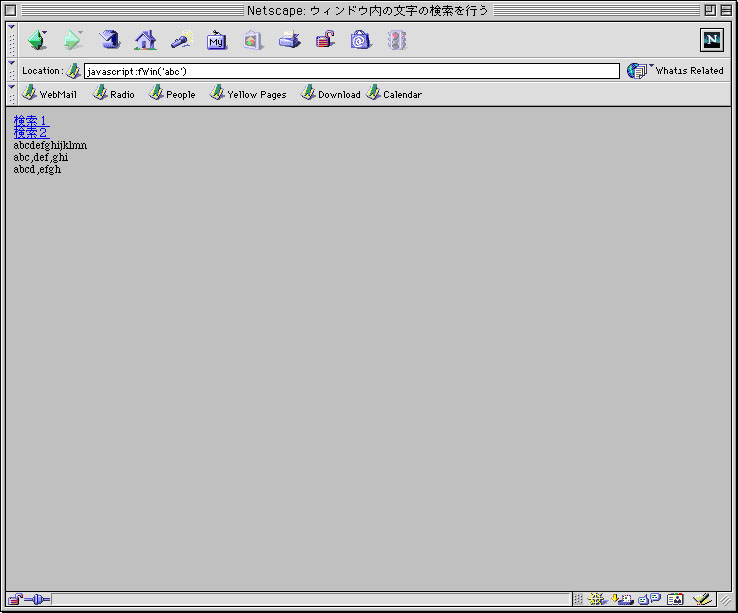
Task: Click the Location bookmark page proxy icon
Action: click(73, 71)
